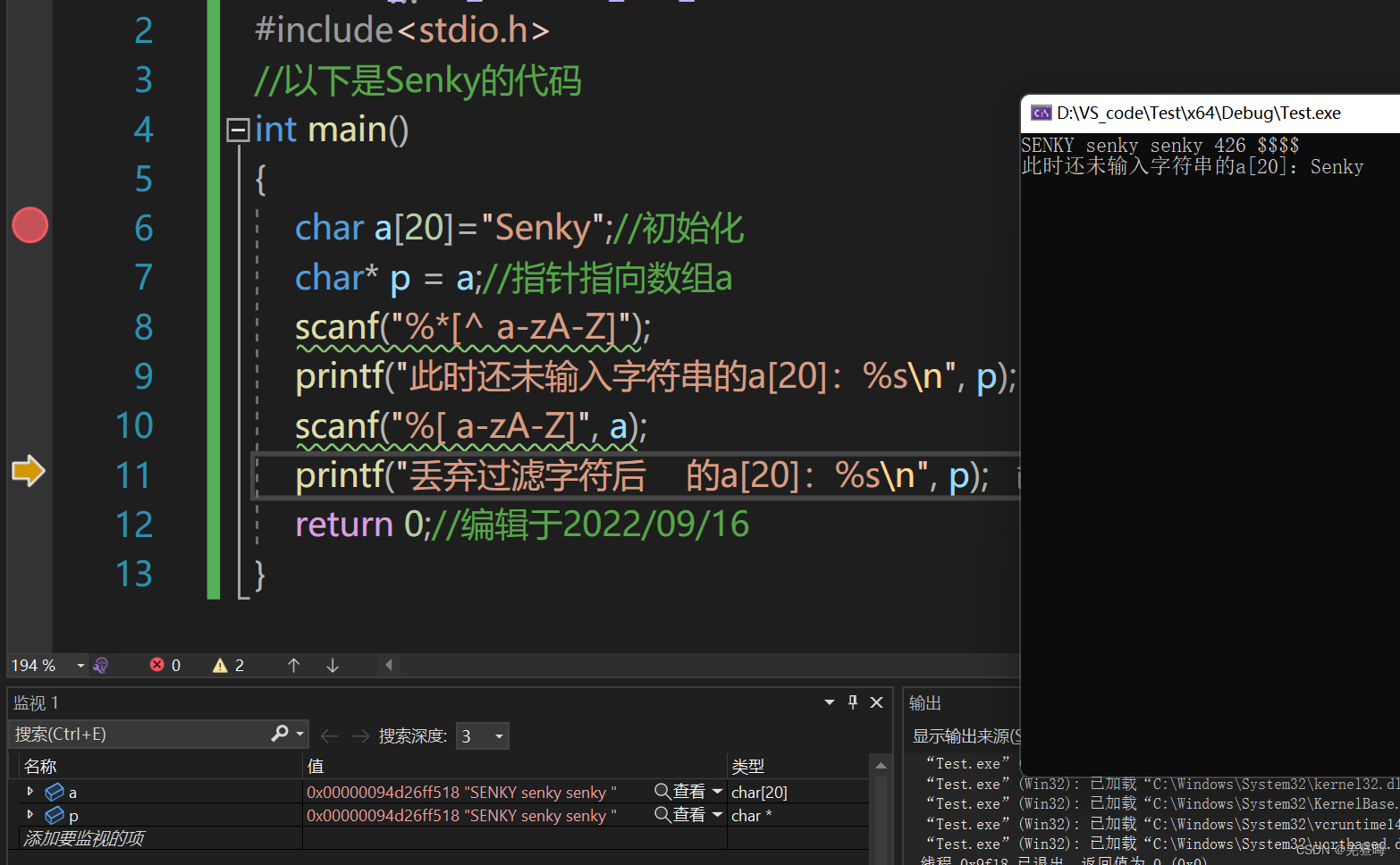Open the visualizer dropdown arrow for variable p
Image resolution: width=1400 pixels, height=865 pixels.
[717, 815]
